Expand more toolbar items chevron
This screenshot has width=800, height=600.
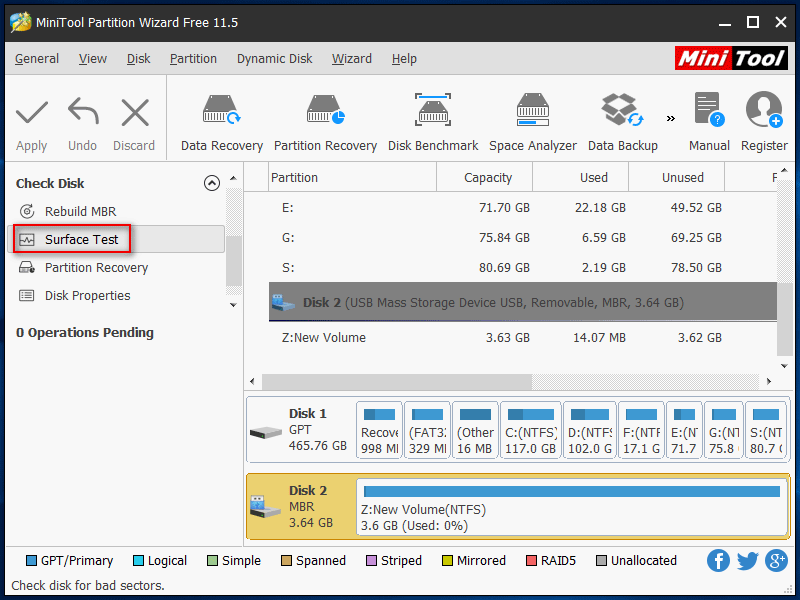click(x=671, y=118)
